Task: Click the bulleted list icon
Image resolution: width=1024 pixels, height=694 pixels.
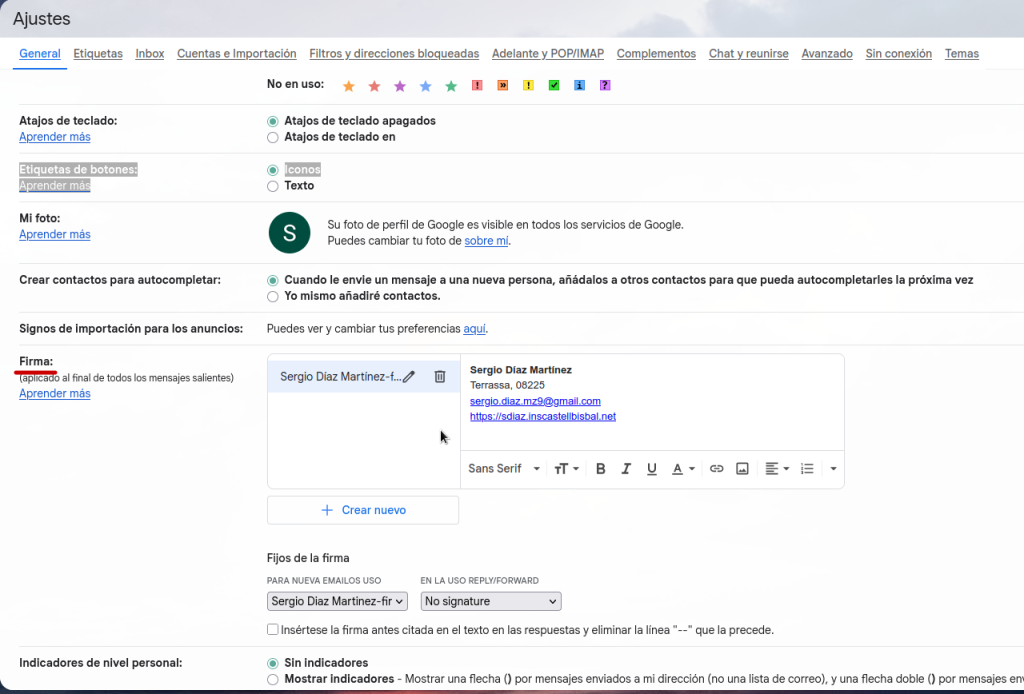Action: tap(807, 469)
